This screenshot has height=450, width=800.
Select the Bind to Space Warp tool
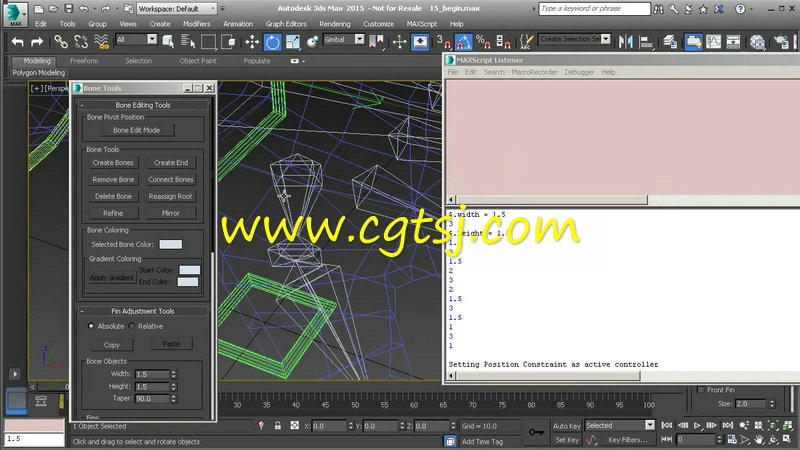click(x=102, y=42)
